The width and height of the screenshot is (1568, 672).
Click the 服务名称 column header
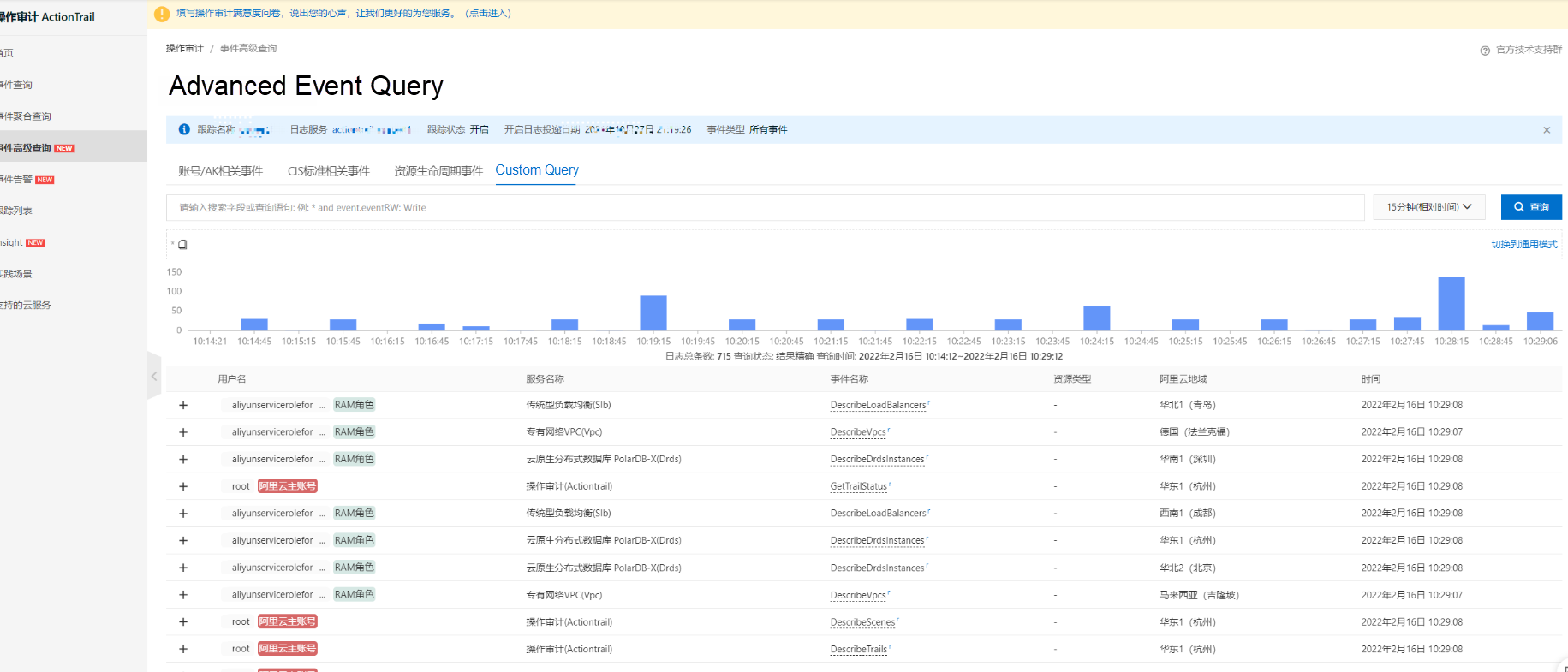pos(545,379)
